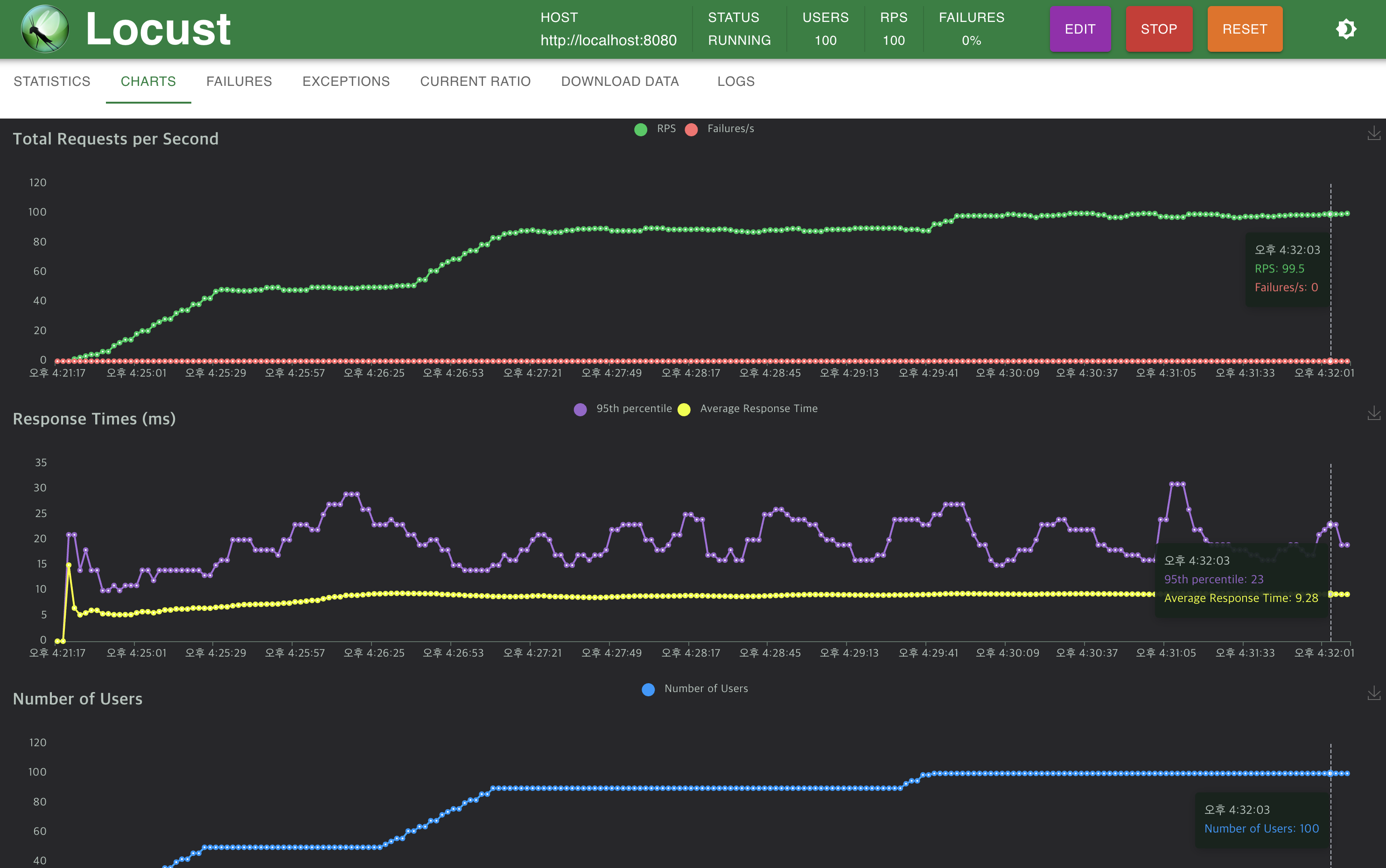
Task: Hide the Average Response Time series
Action: point(748,409)
